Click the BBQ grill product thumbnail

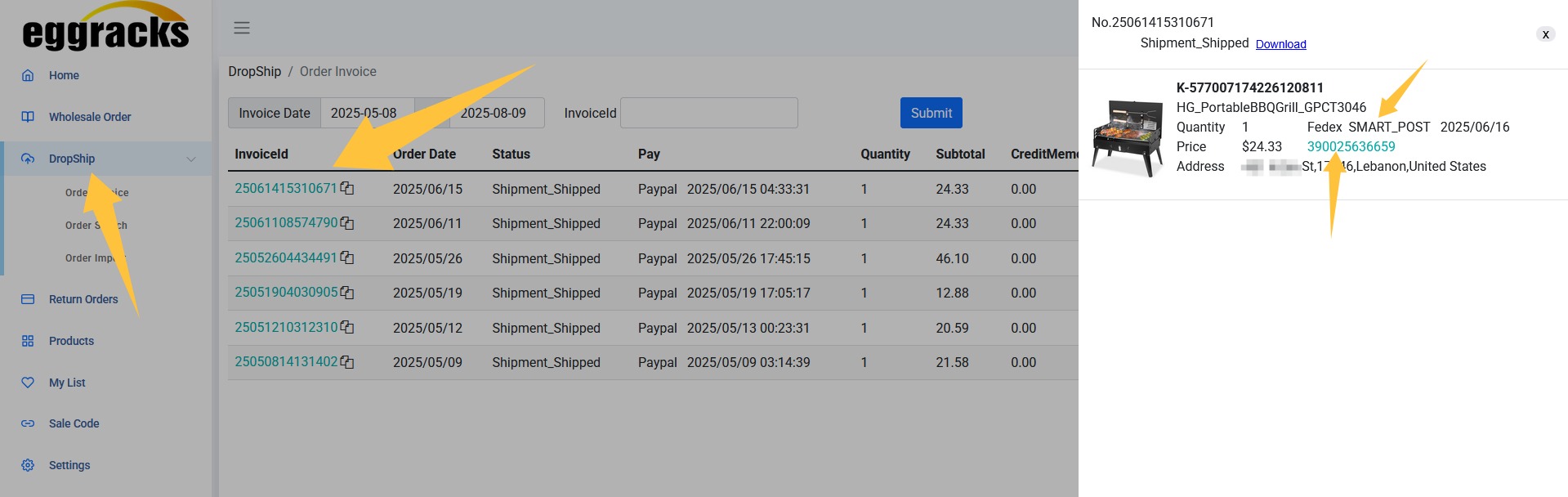(x=1128, y=137)
